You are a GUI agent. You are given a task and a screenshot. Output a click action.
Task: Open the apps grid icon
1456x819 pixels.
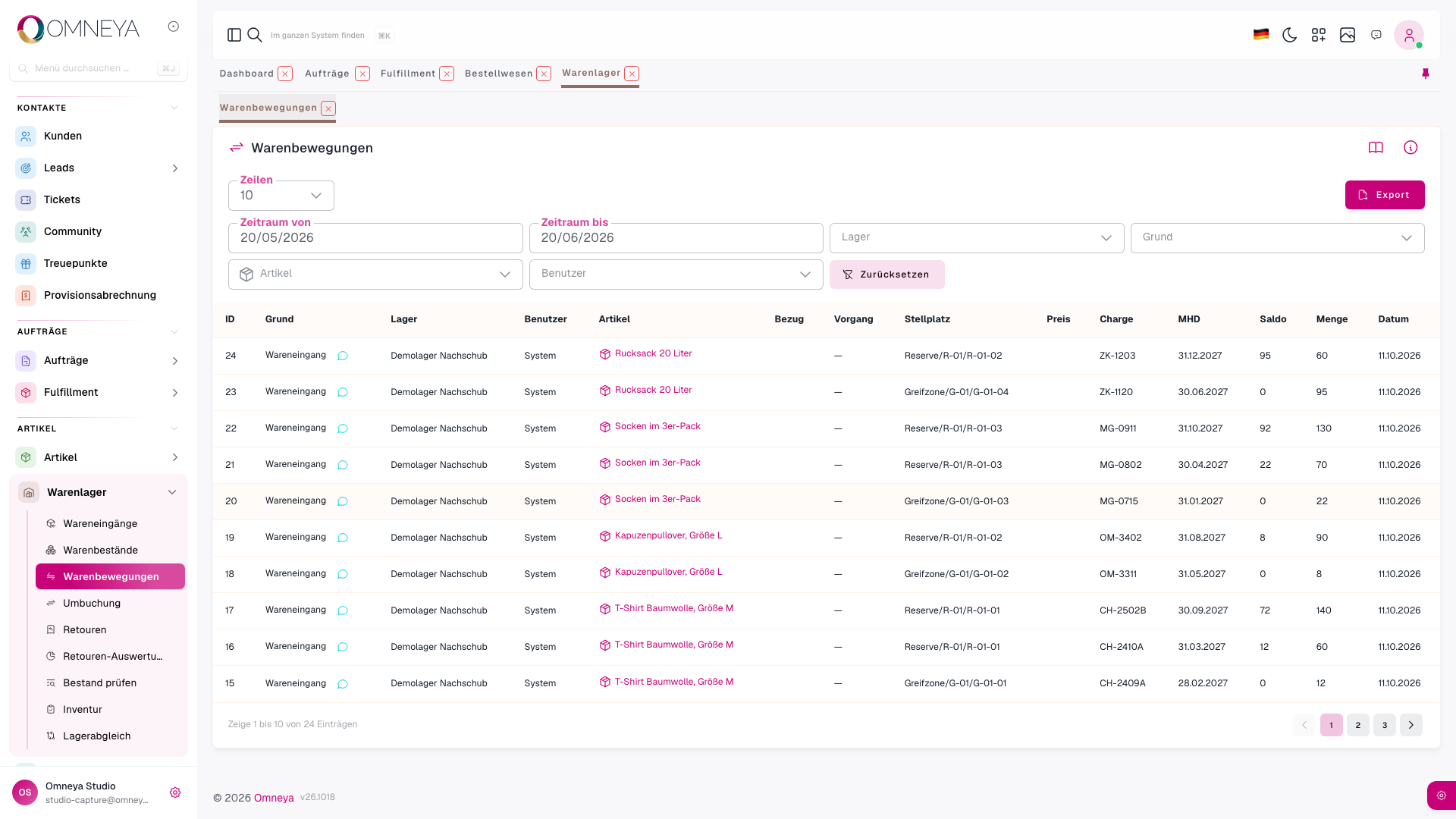point(1319,35)
